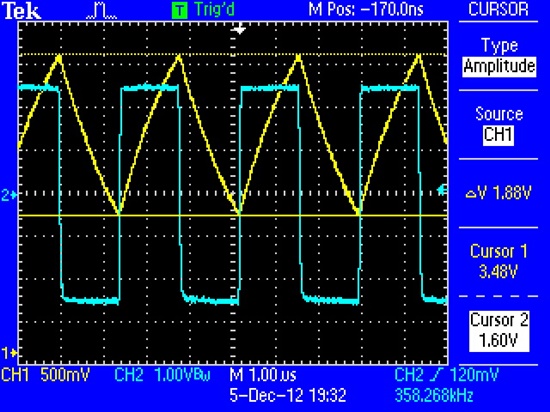Click the M 1.00us timebase readout
This screenshot has width=550, height=412.
click(263, 375)
